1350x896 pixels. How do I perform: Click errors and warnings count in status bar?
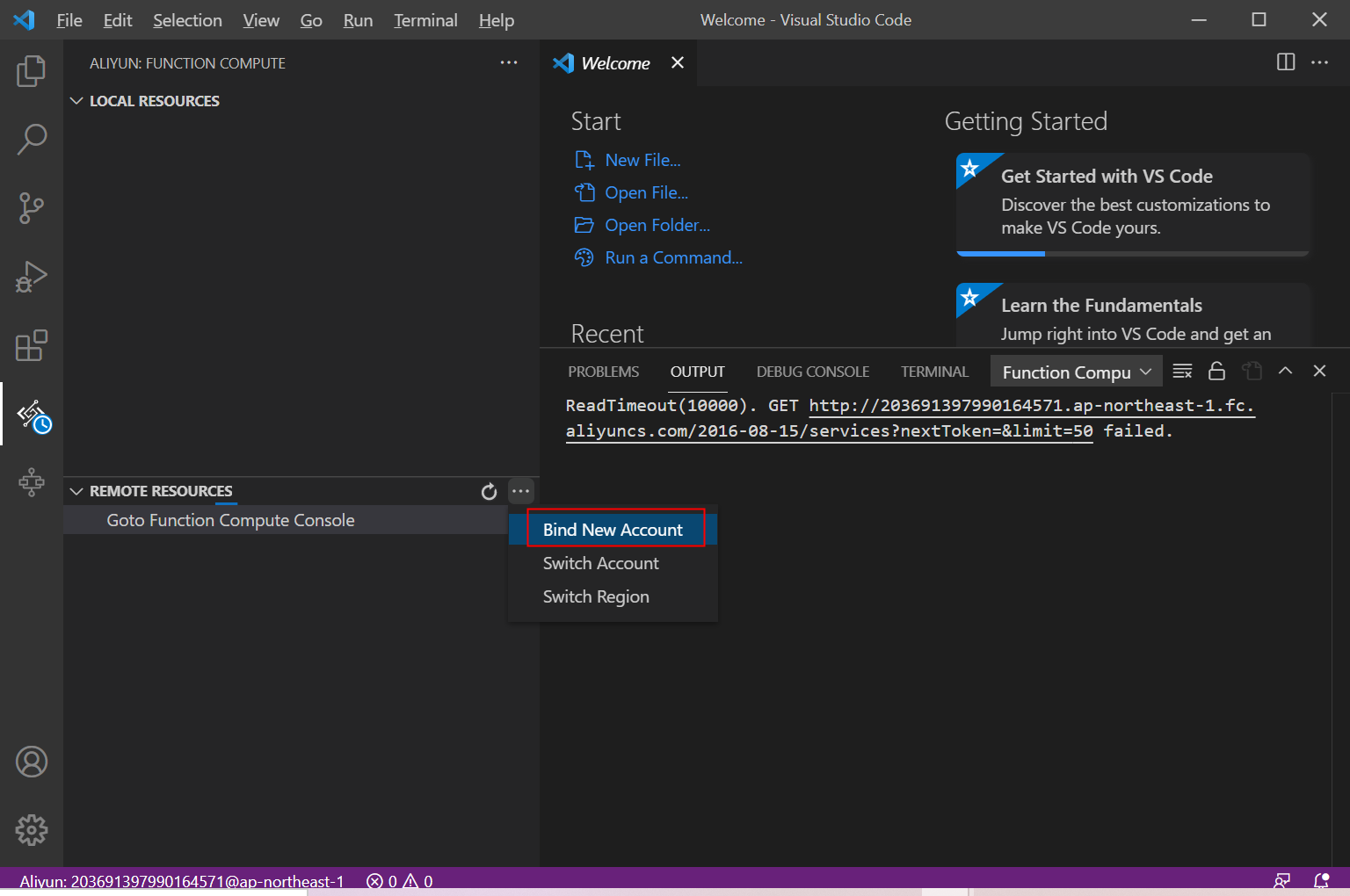click(400, 881)
